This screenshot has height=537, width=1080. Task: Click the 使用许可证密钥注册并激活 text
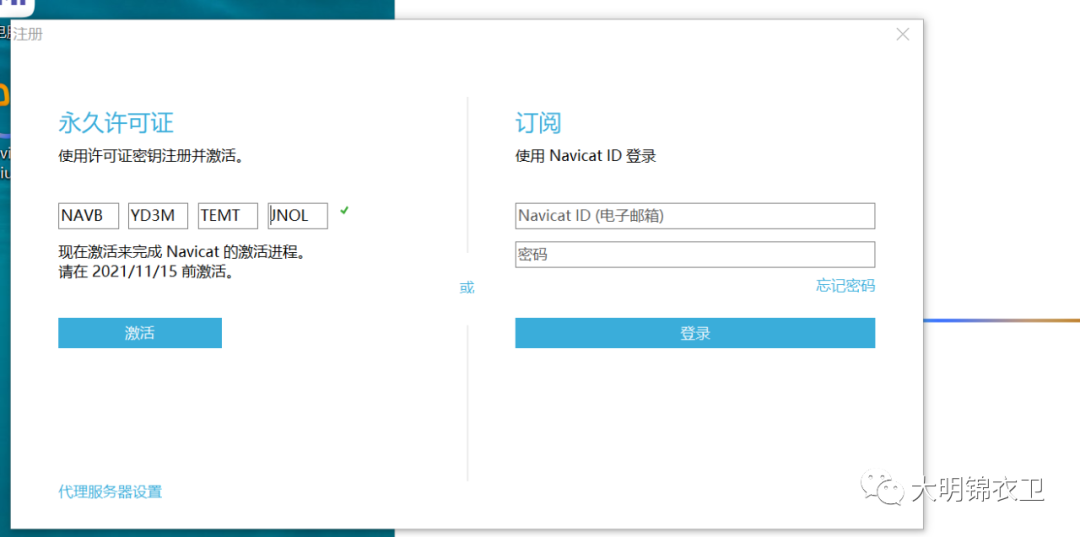coord(152,156)
